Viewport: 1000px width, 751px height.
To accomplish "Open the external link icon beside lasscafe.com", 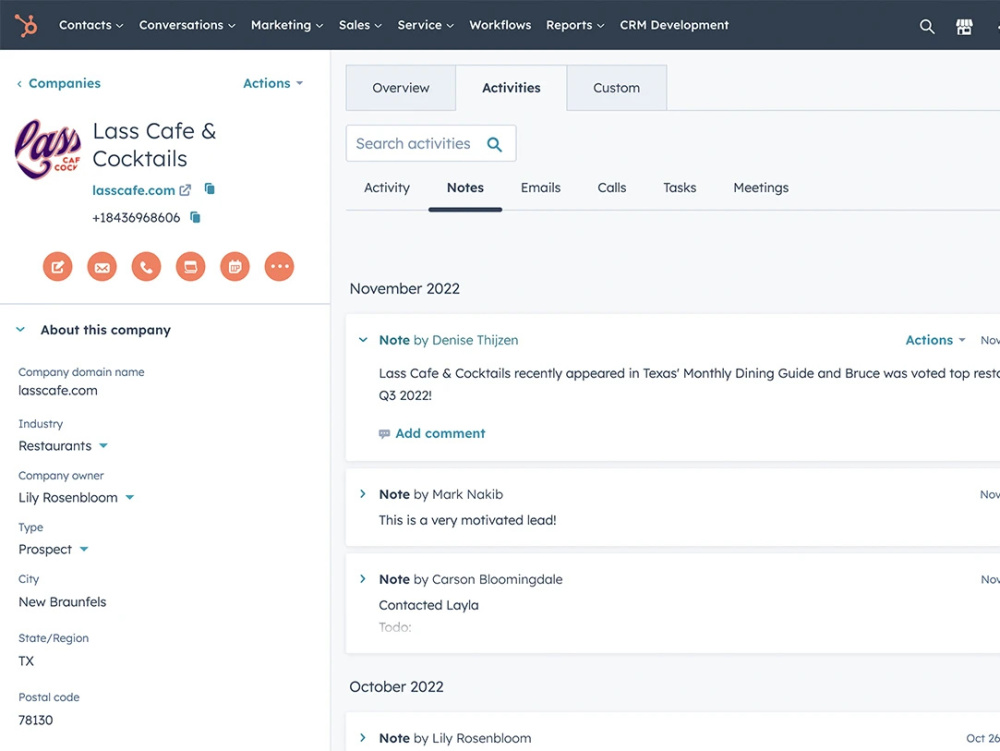I will click(185, 190).
